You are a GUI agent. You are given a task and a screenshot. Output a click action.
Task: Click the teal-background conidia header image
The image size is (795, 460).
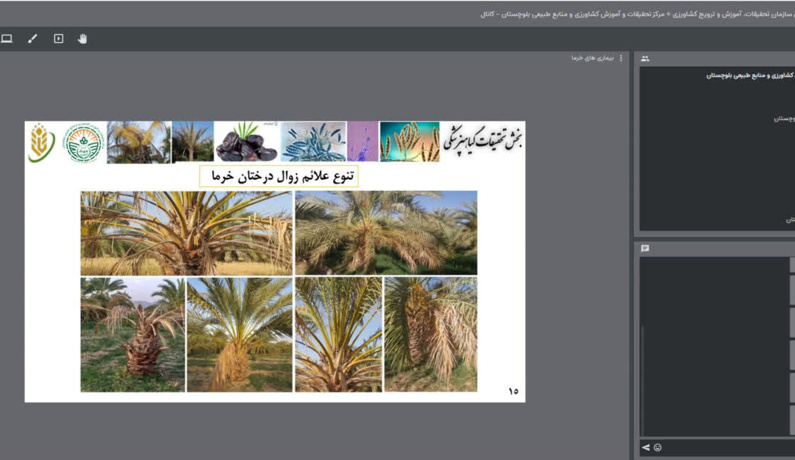[410, 141]
